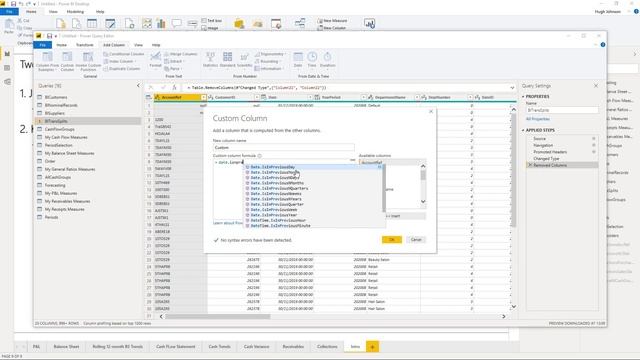640x360 pixels.
Task: Open the Trigonometry dropdown
Action: tap(270, 54)
